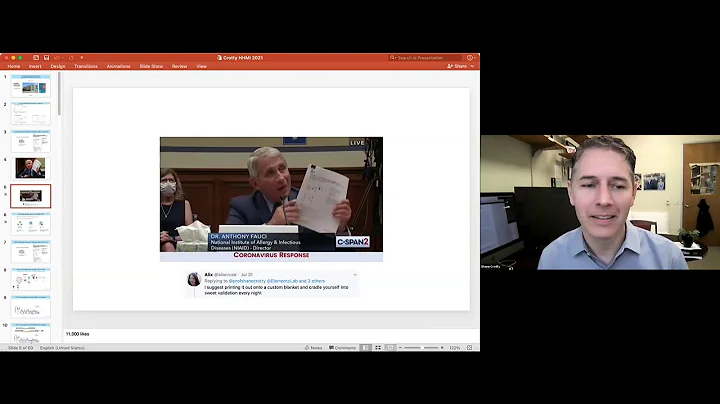Screen dimensions: 720x404
Task: Click the English (United States) language indicator
Action: tap(62, 348)
